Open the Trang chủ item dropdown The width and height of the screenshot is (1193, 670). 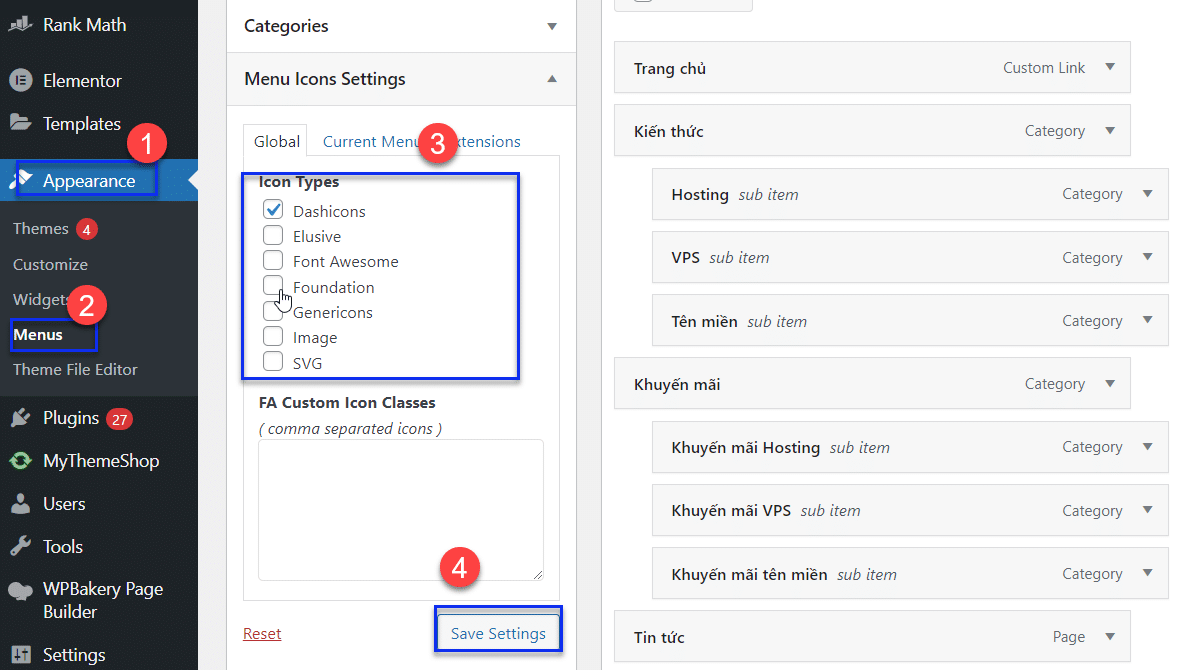tap(1109, 67)
